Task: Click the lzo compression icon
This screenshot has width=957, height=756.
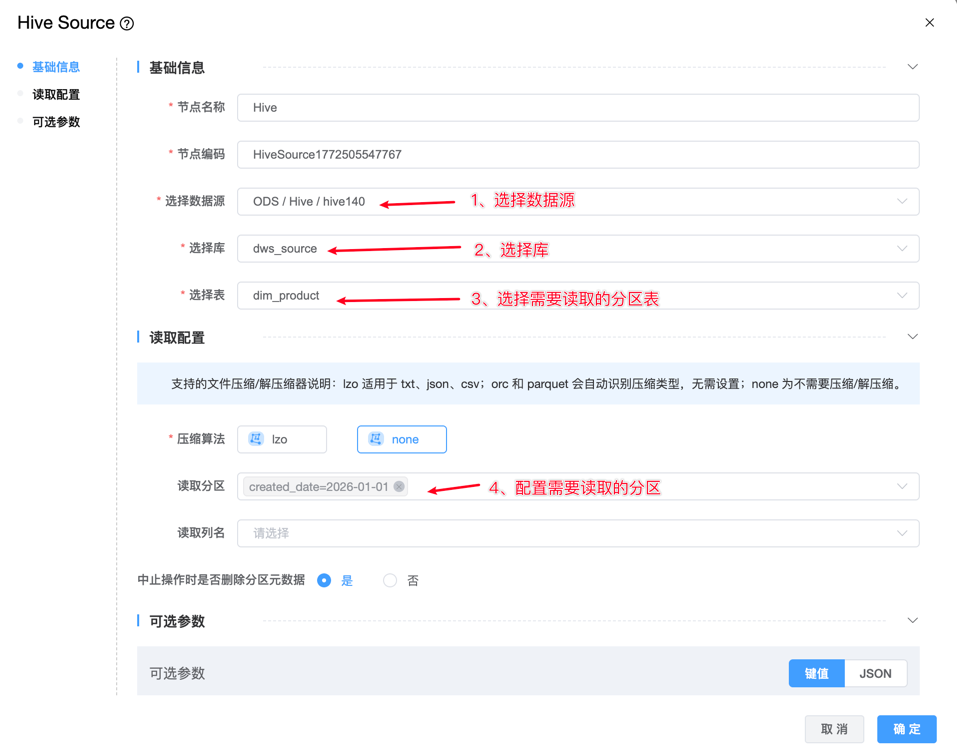Action: (256, 439)
